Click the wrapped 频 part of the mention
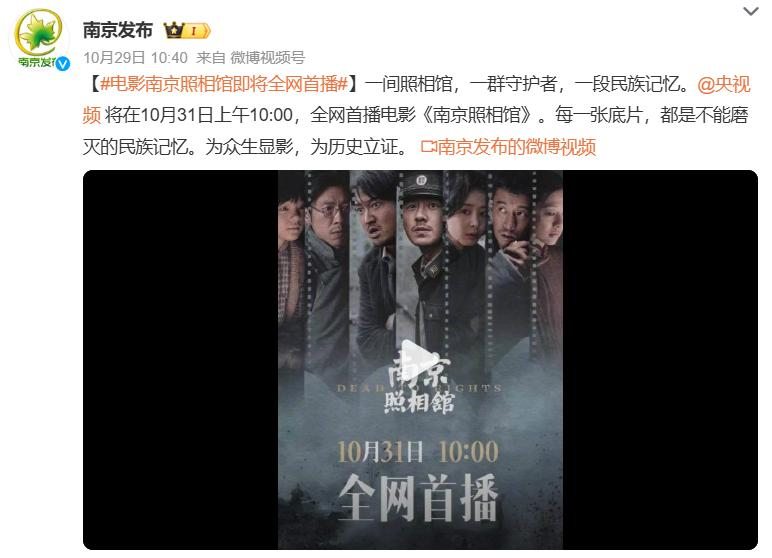The image size is (772, 558). pos(92,115)
